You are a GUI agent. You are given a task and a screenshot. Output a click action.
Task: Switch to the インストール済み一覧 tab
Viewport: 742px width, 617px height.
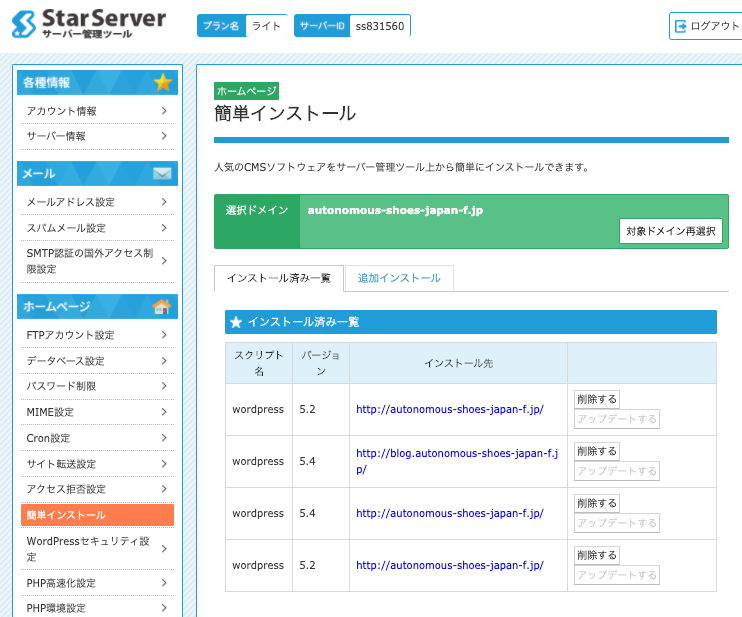coord(279,278)
